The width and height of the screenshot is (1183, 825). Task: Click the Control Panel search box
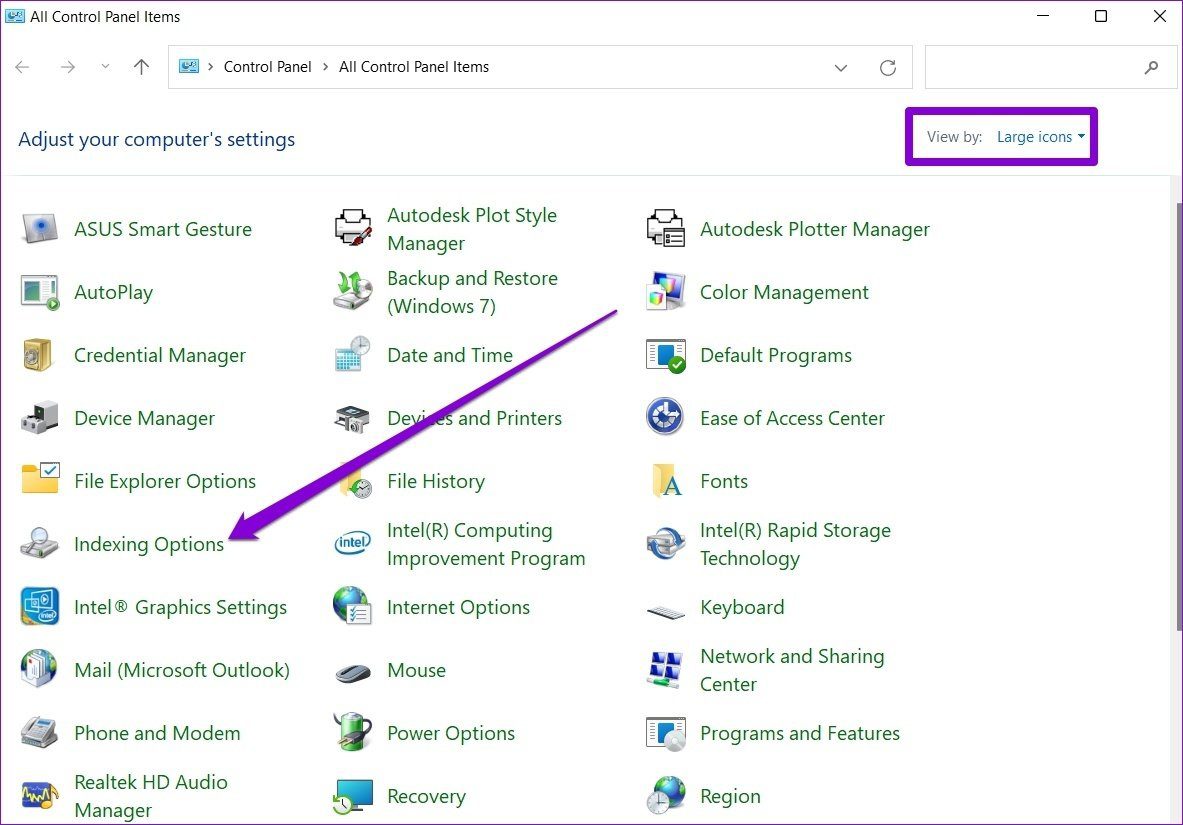(1050, 67)
